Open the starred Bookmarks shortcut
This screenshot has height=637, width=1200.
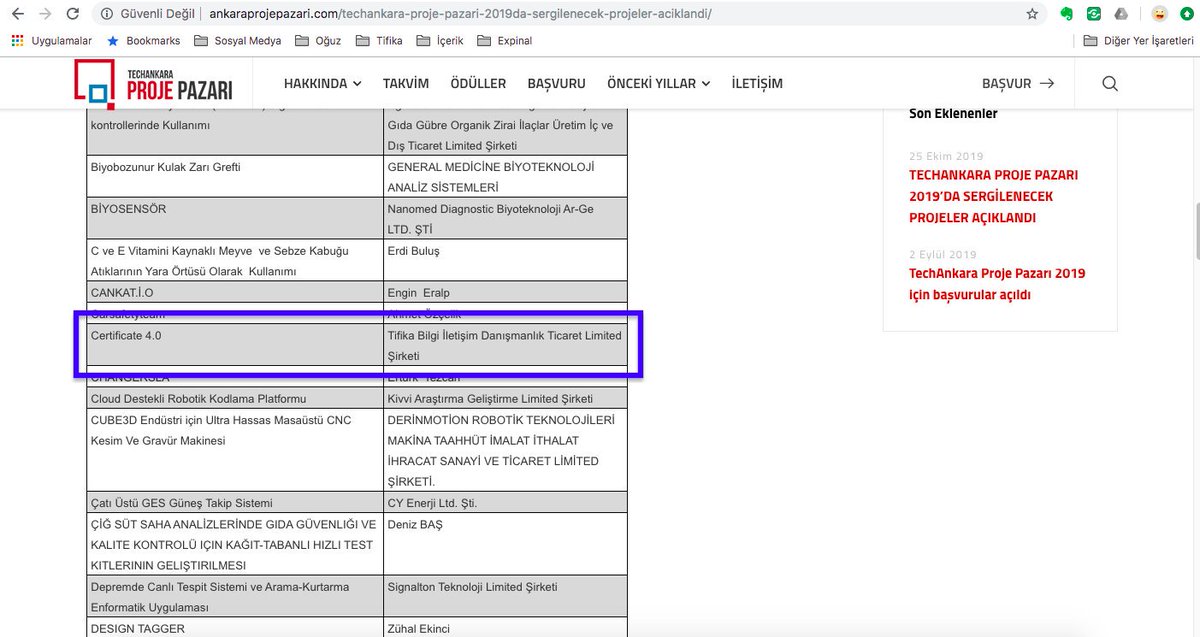pyautogui.click(x=143, y=41)
